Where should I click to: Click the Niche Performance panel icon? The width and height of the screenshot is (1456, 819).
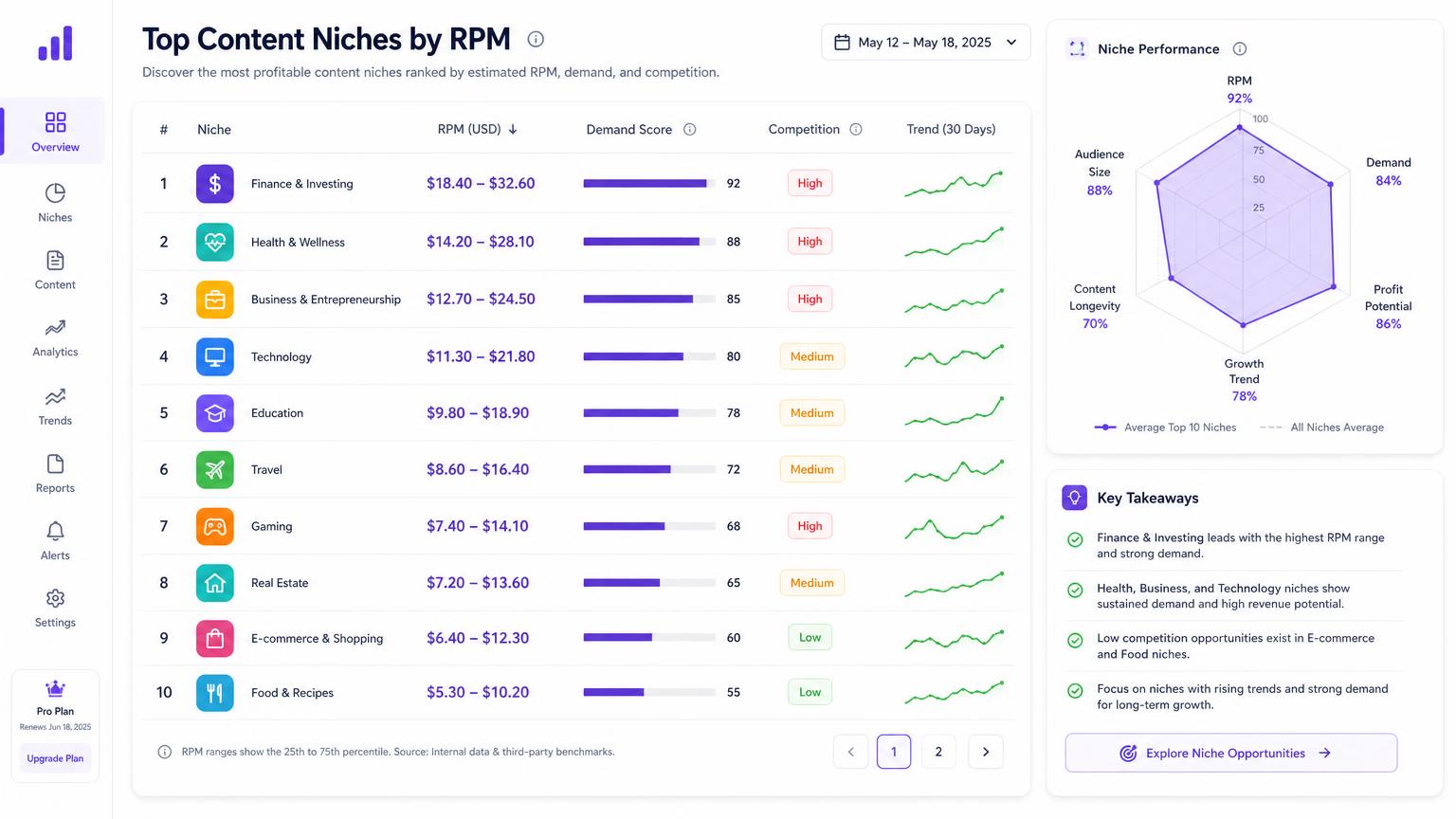click(x=1077, y=48)
